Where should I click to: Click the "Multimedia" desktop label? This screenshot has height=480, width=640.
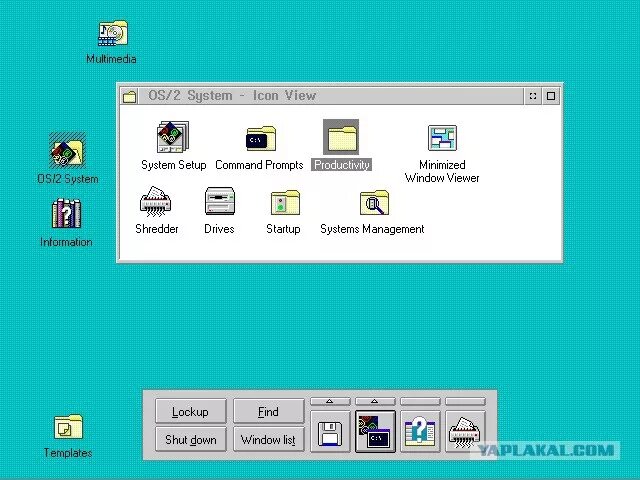click(x=111, y=59)
